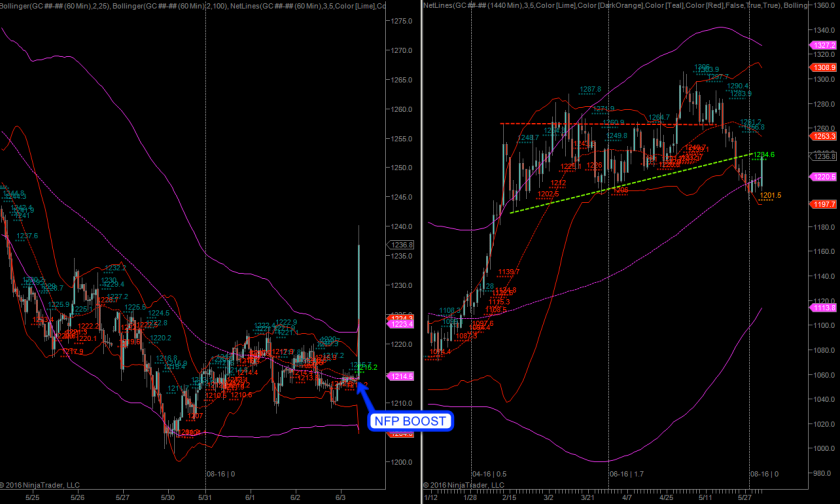Click the '04-16 | 0.5' contract label
This screenshot has width=840, height=504.
point(489,474)
